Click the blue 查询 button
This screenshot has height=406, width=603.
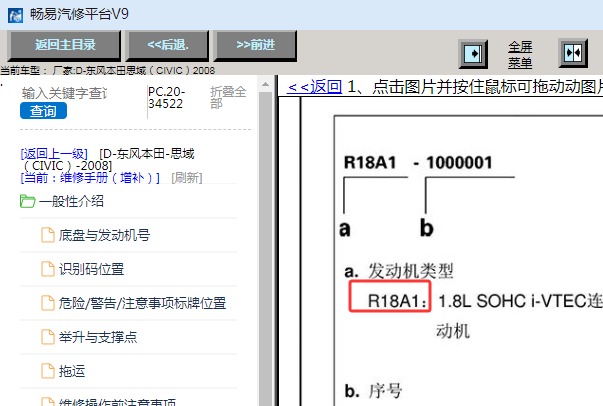tap(43, 111)
